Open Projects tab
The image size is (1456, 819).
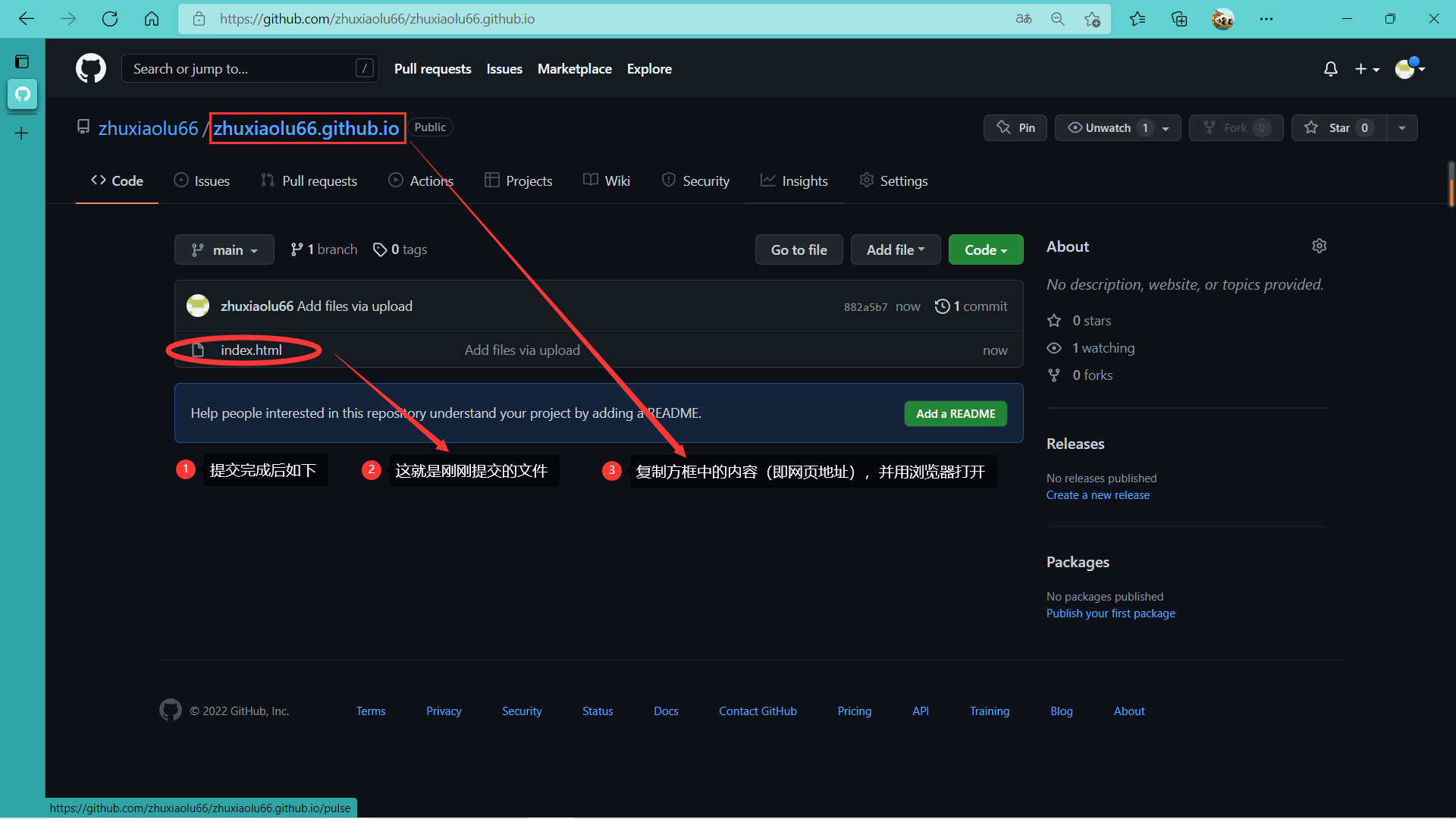tap(519, 180)
